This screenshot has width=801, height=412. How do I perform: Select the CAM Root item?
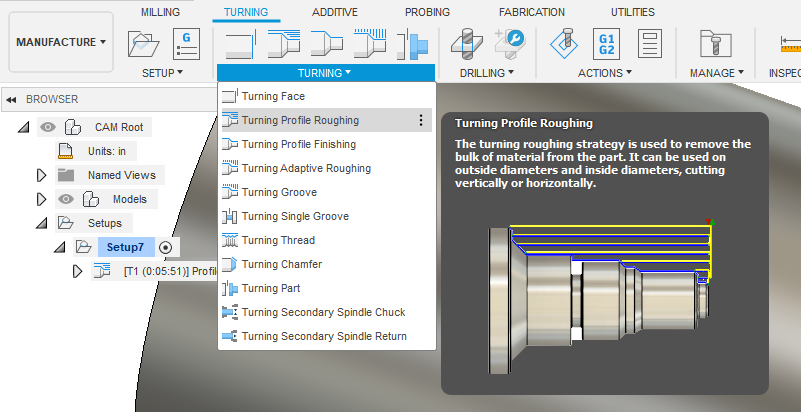[119, 127]
